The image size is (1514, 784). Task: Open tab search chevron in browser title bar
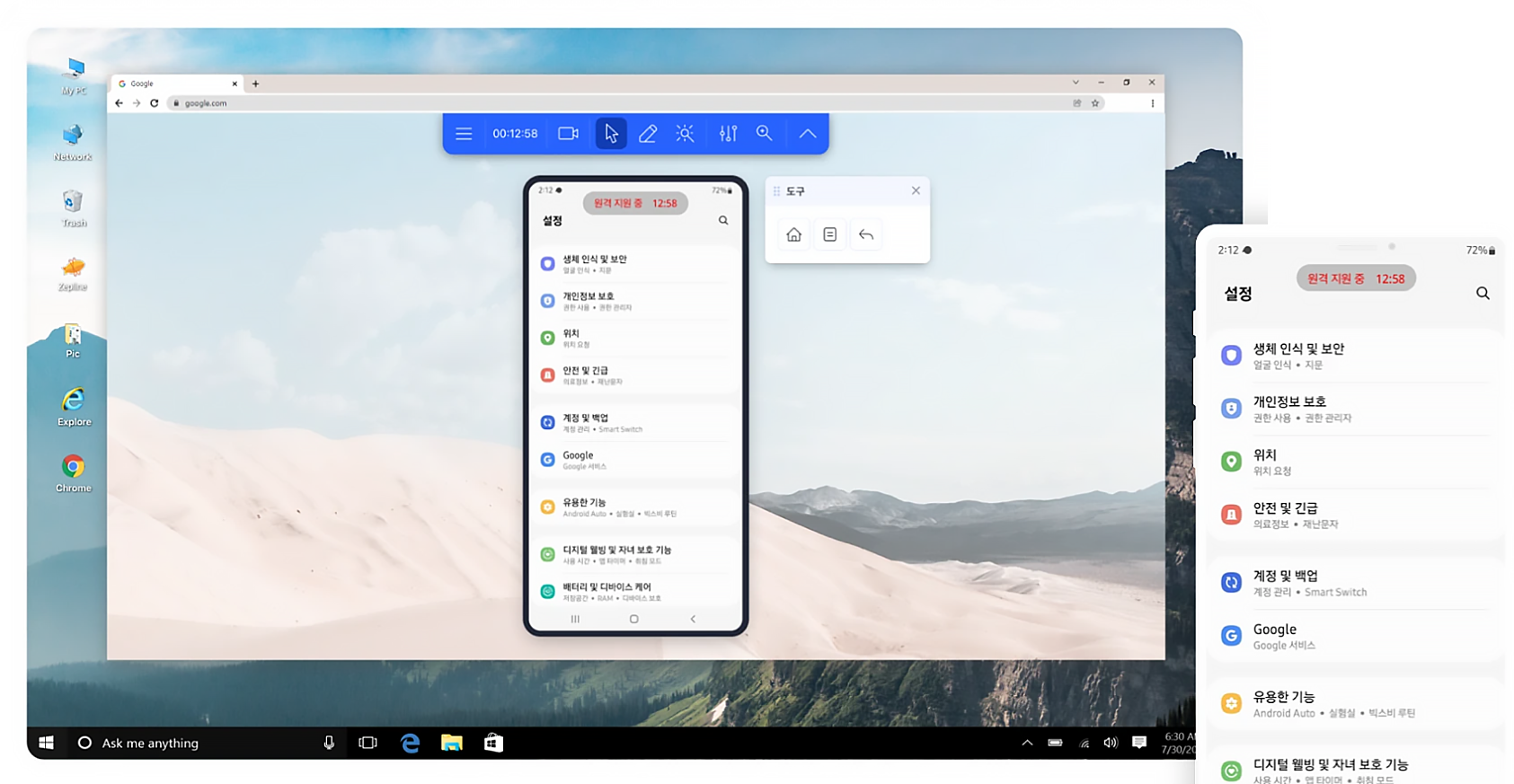point(1076,83)
